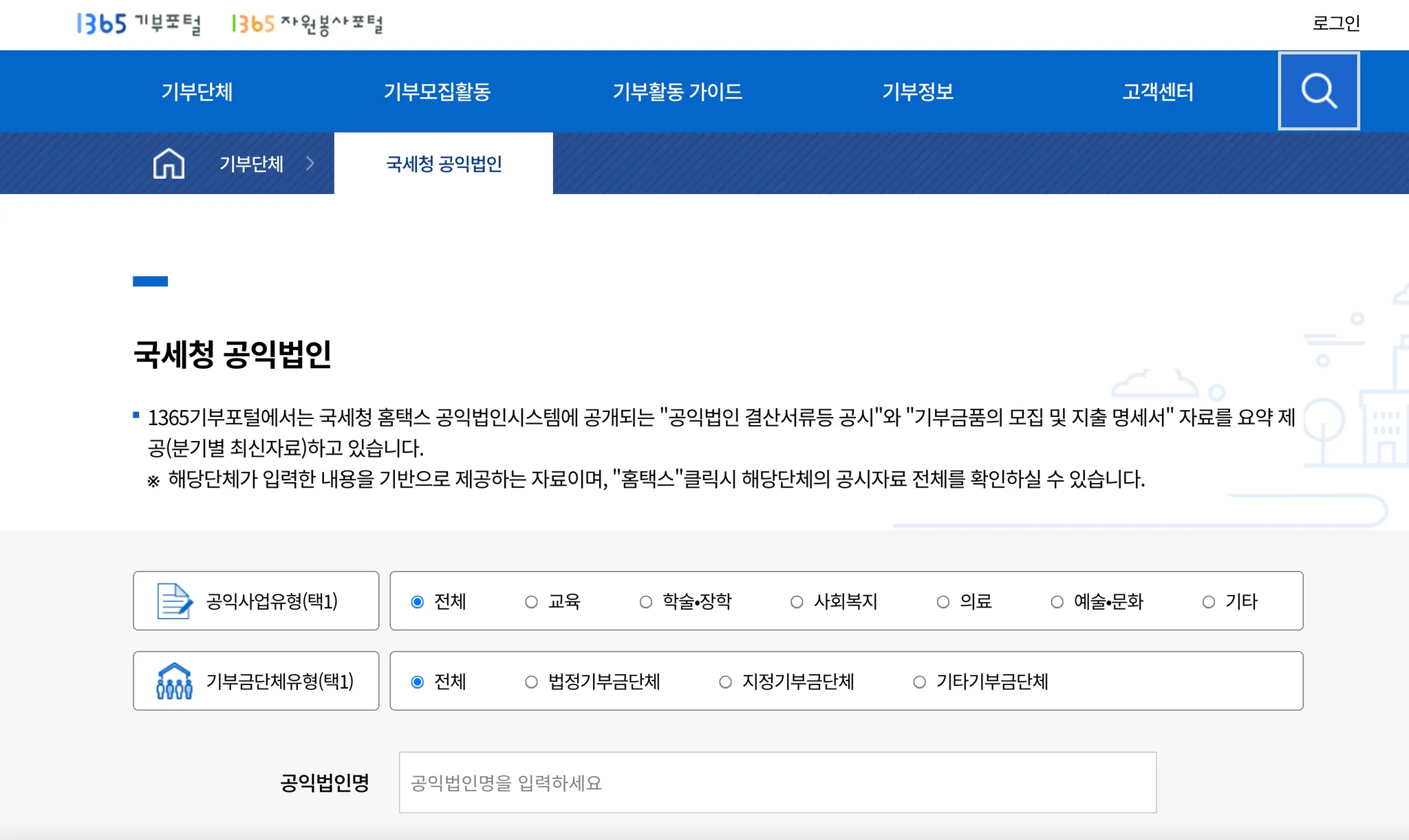Screen dimensions: 1409x840
Task: Choose the 지정기부금단체 radio button
Action: pos(725,682)
